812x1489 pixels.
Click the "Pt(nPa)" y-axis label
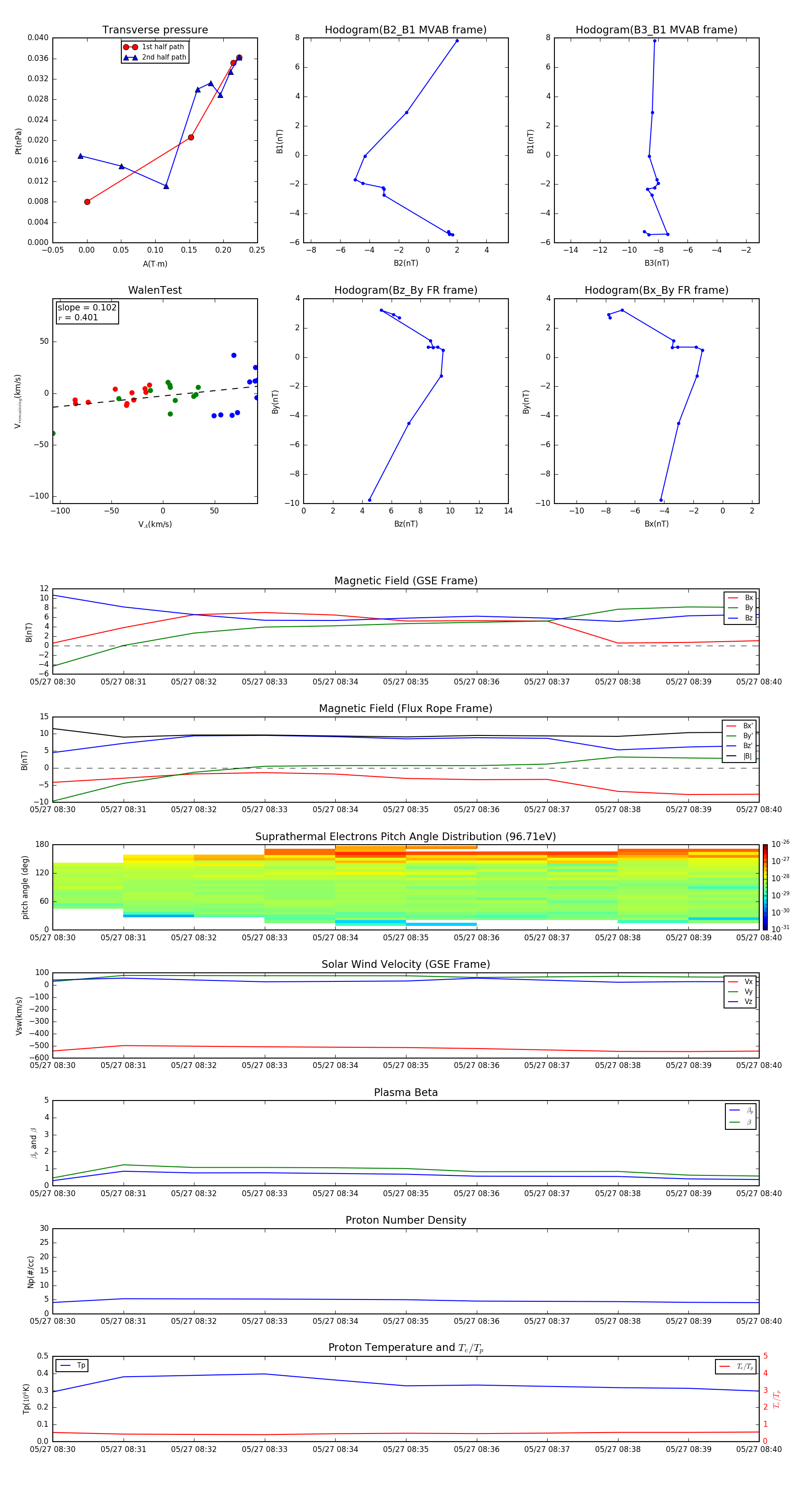(18, 141)
